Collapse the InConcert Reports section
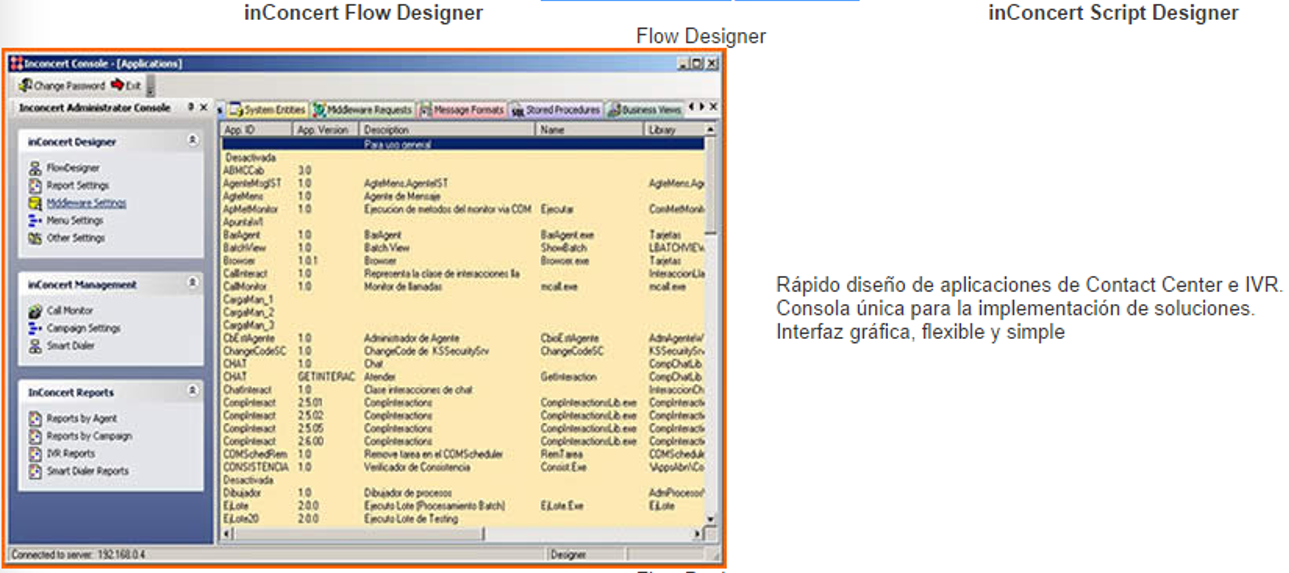This screenshot has height=573, width=1289. (x=192, y=392)
